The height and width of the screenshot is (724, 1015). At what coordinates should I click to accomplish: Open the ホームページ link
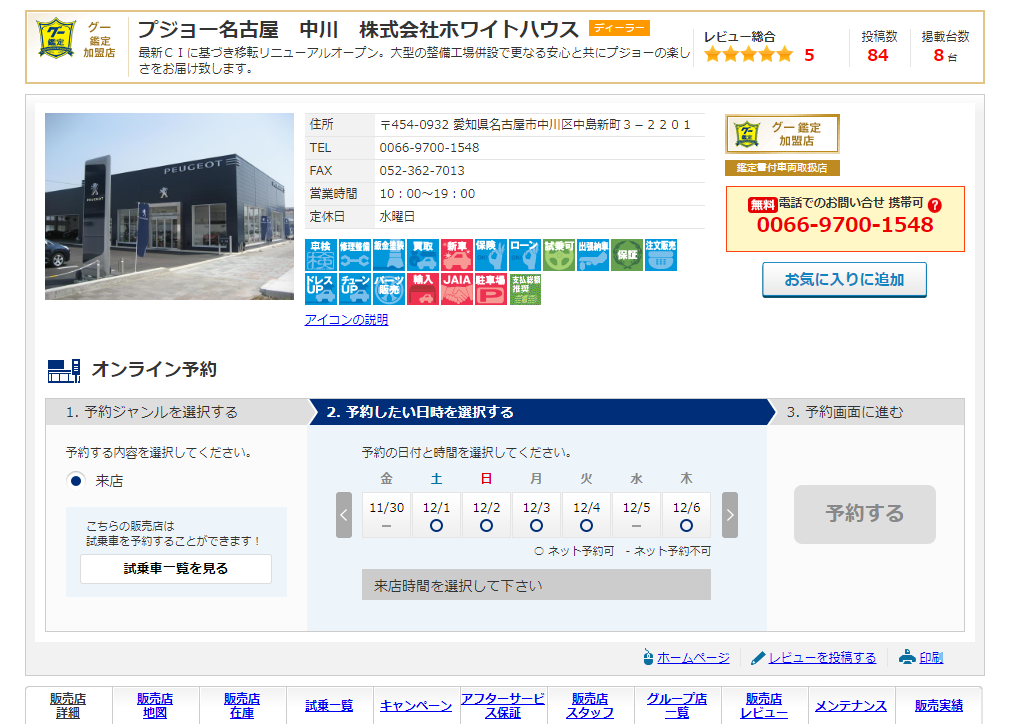click(x=693, y=658)
